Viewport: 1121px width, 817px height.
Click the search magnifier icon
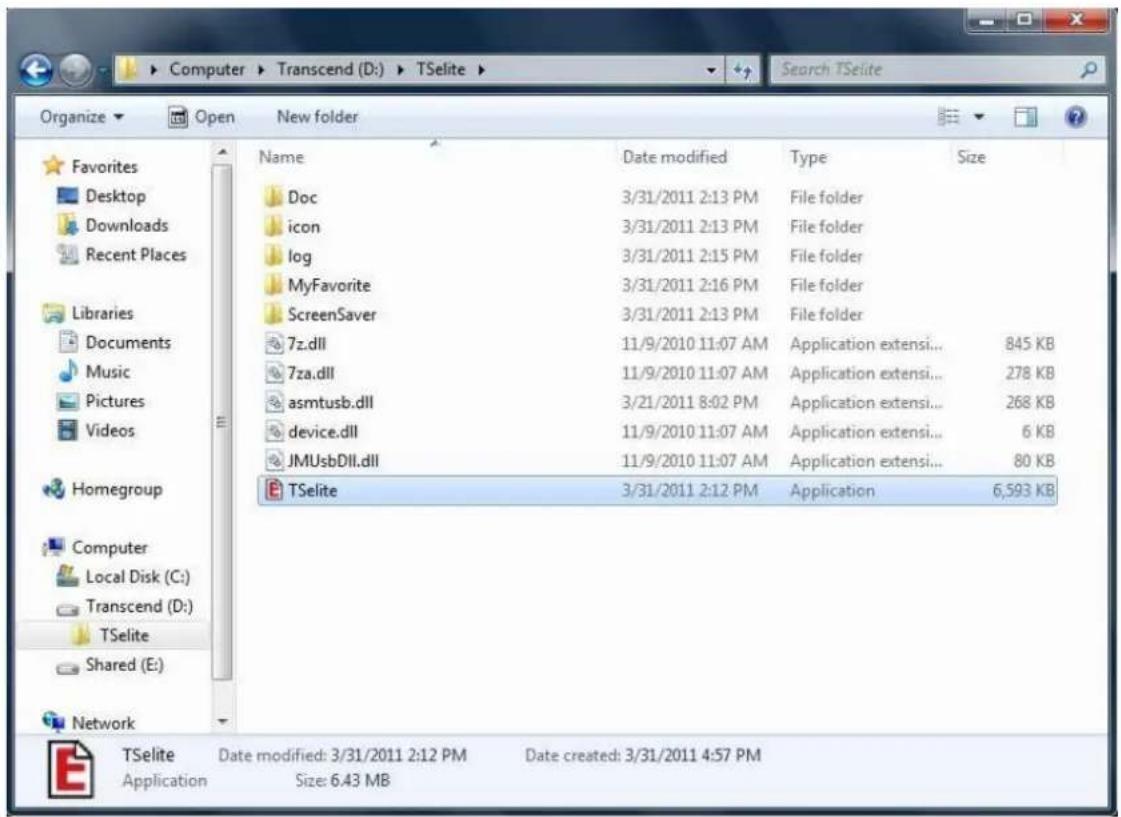[x=1089, y=69]
